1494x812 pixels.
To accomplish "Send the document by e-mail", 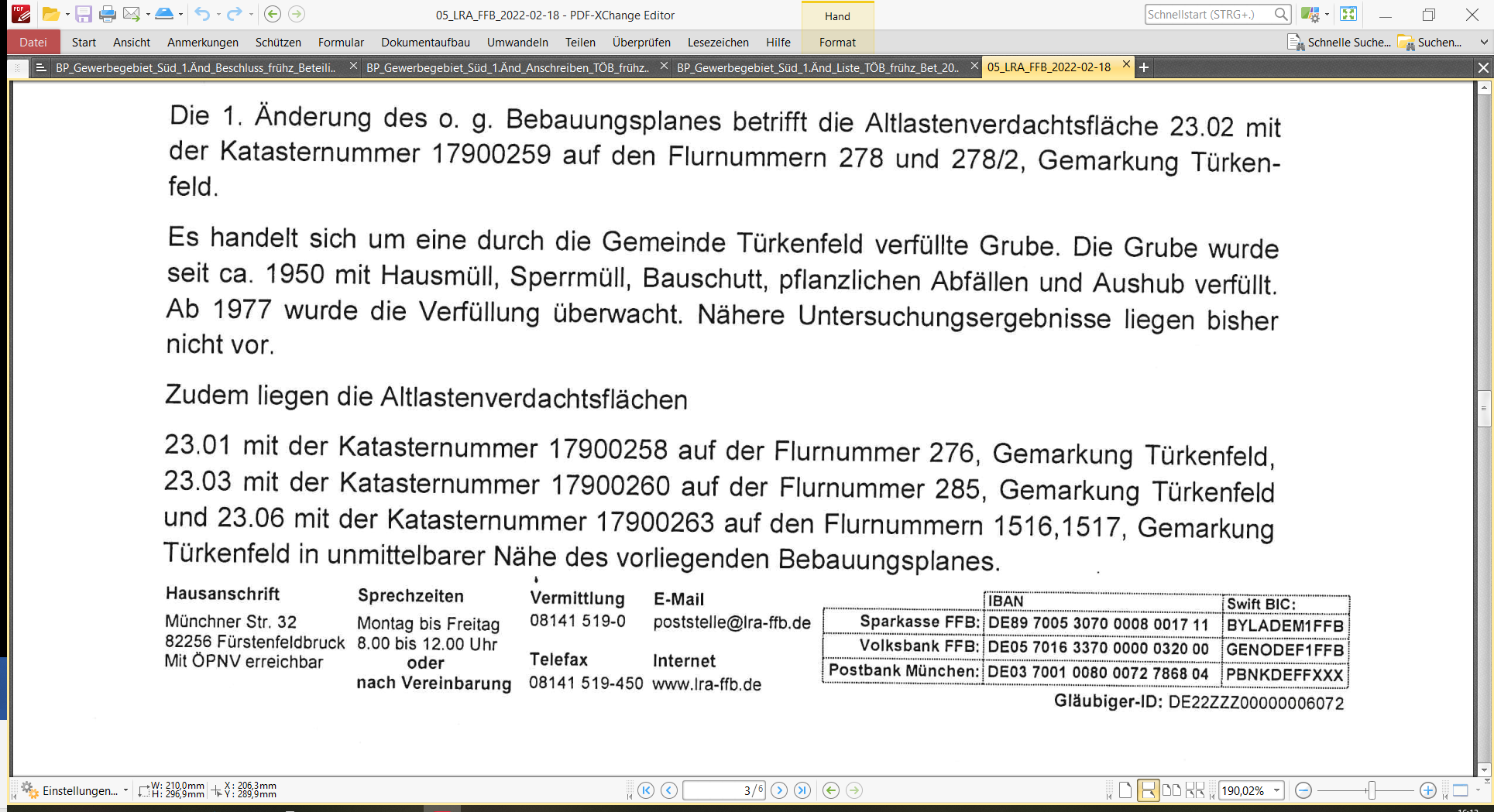I will 132,14.
